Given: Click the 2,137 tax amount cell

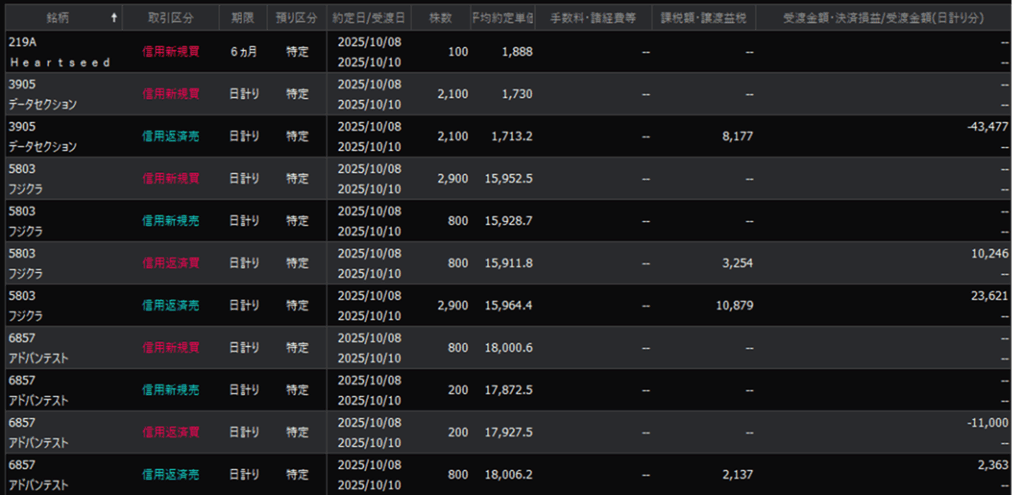Looking at the screenshot, I should coord(735,474).
